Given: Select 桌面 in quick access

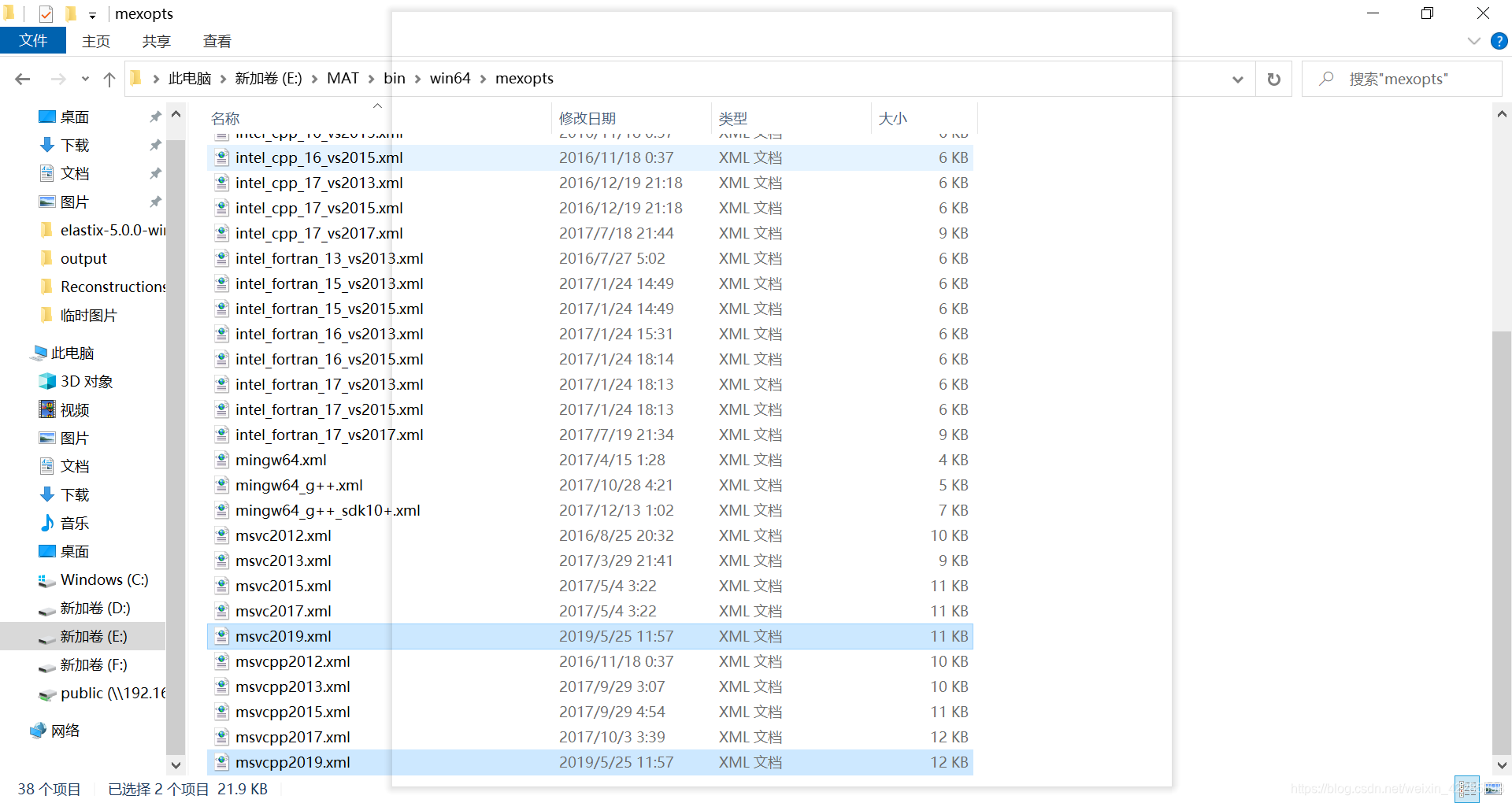Looking at the screenshot, I should pyautogui.click(x=75, y=117).
